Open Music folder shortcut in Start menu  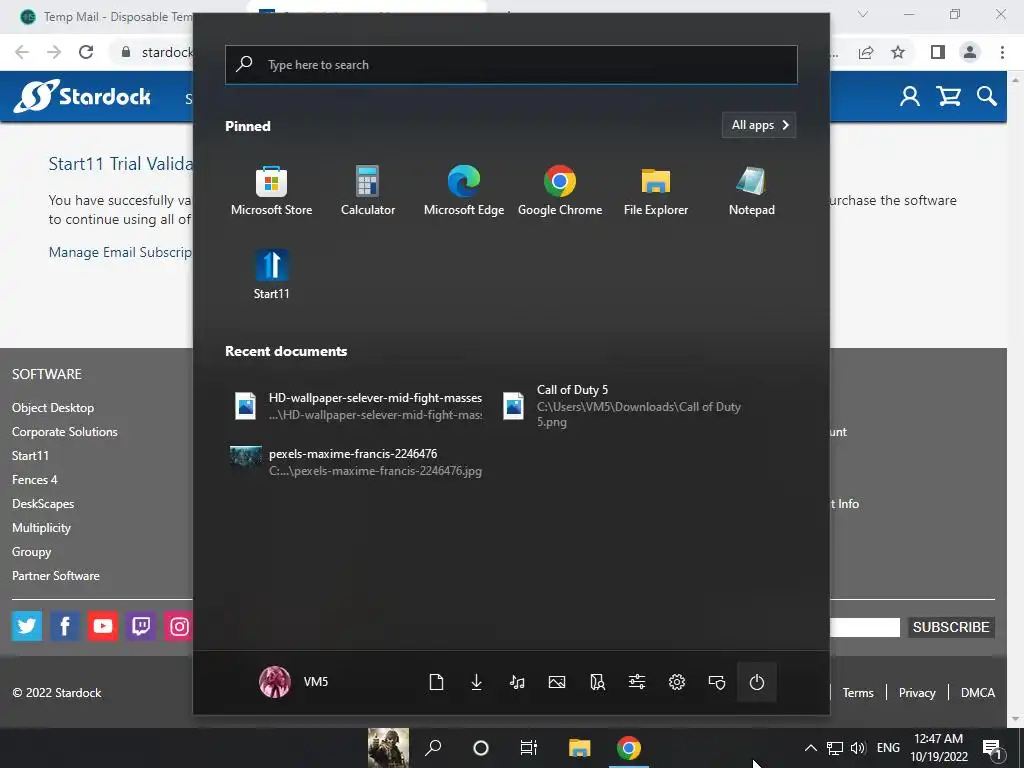pos(517,682)
